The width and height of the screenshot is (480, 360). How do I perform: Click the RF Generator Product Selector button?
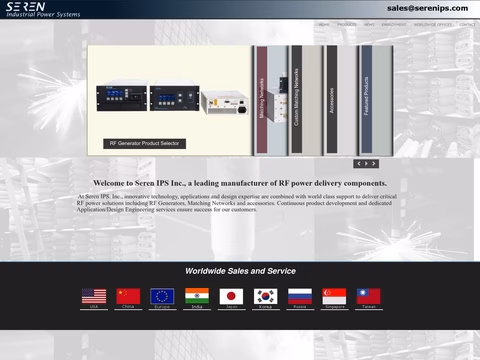pyautogui.click(x=144, y=143)
